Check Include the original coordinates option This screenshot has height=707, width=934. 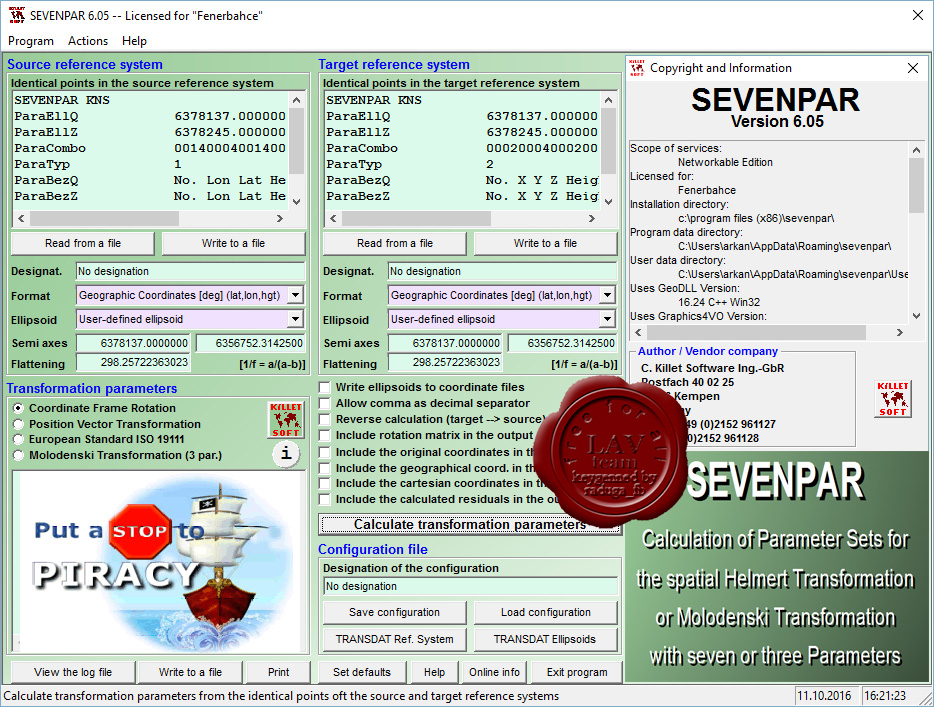[x=325, y=452]
